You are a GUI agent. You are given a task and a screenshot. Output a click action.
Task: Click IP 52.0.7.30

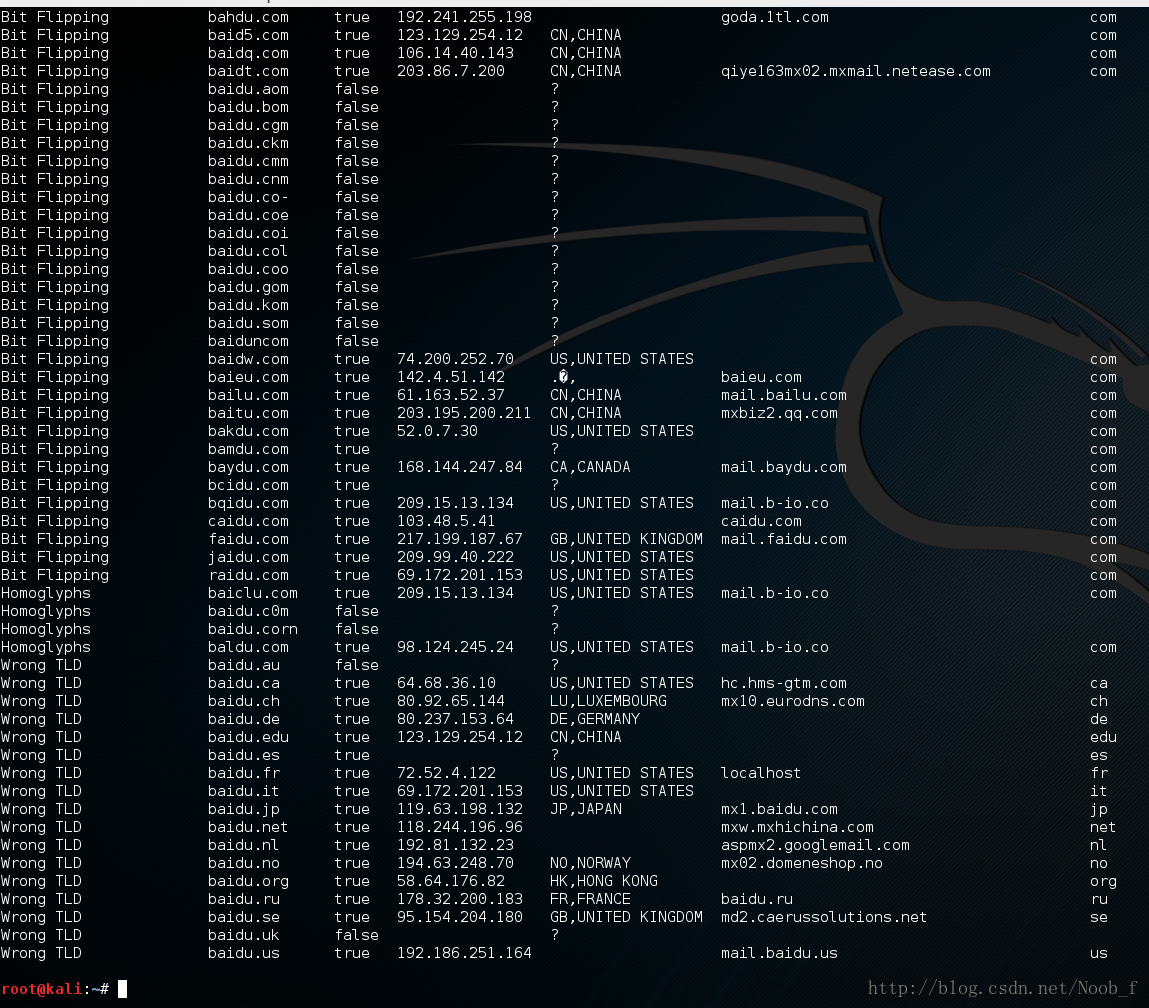point(437,431)
